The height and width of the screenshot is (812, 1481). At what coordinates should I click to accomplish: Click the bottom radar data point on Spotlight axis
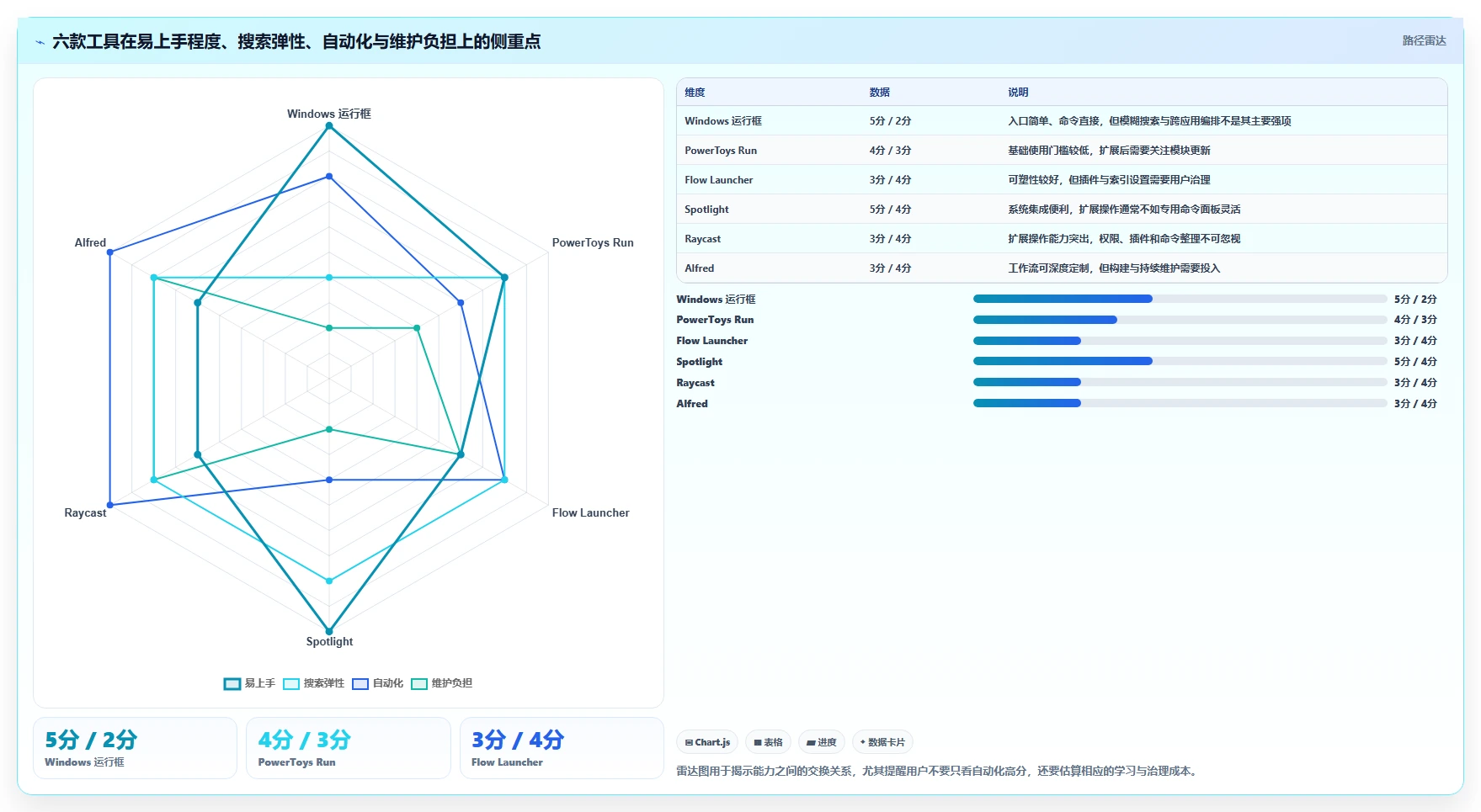[329, 631]
